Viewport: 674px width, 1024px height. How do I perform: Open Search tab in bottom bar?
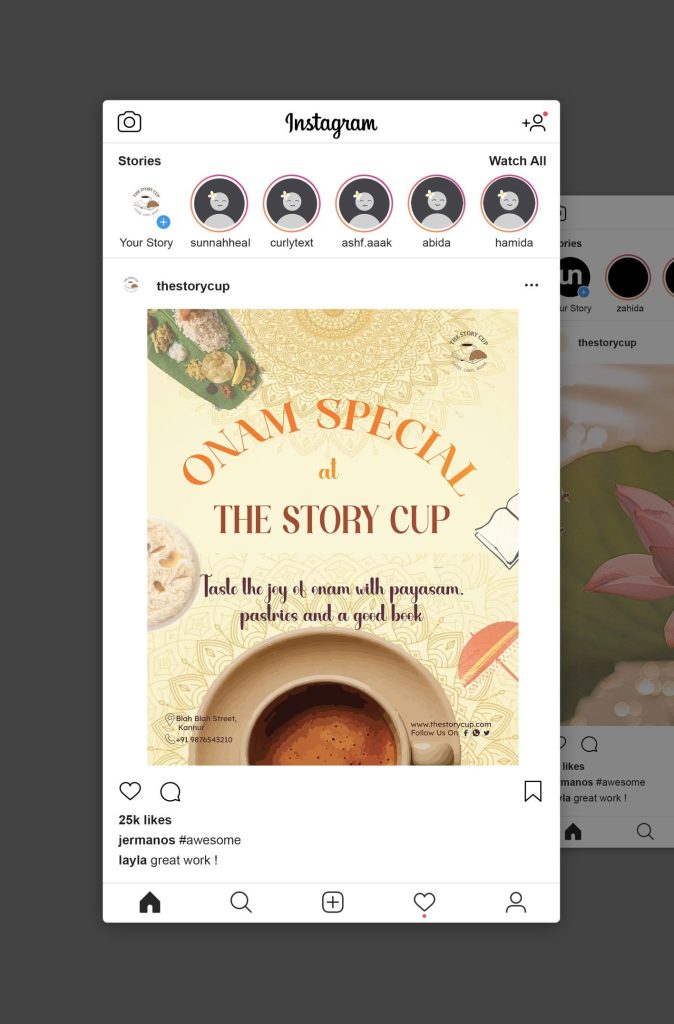(241, 902)
